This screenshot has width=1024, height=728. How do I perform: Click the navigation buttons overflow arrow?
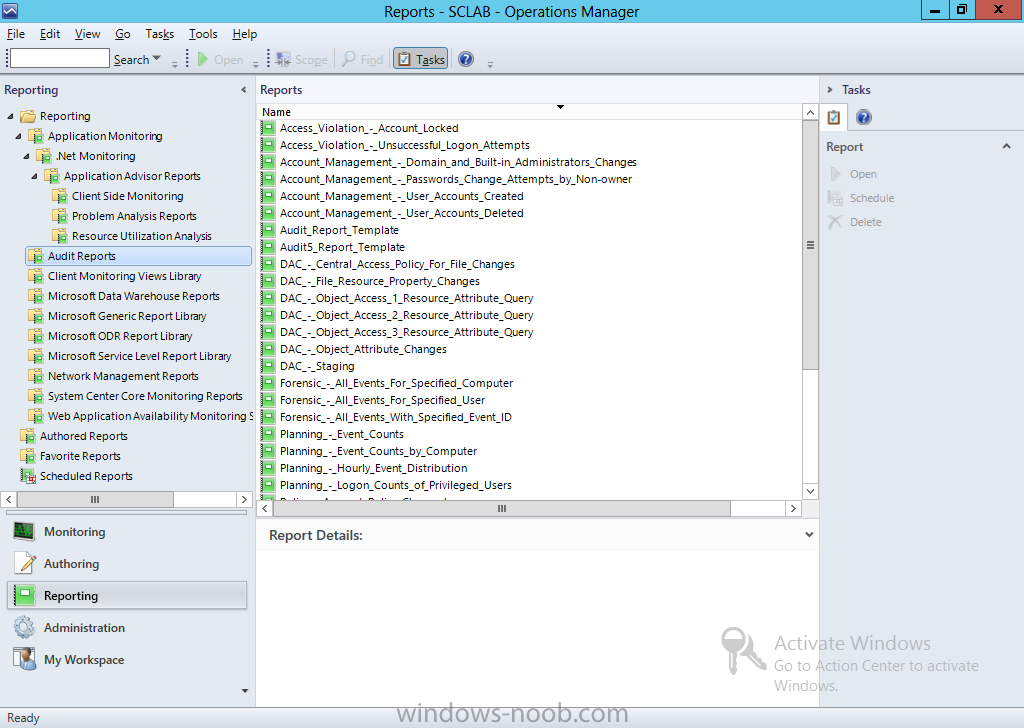click(245, 691)
